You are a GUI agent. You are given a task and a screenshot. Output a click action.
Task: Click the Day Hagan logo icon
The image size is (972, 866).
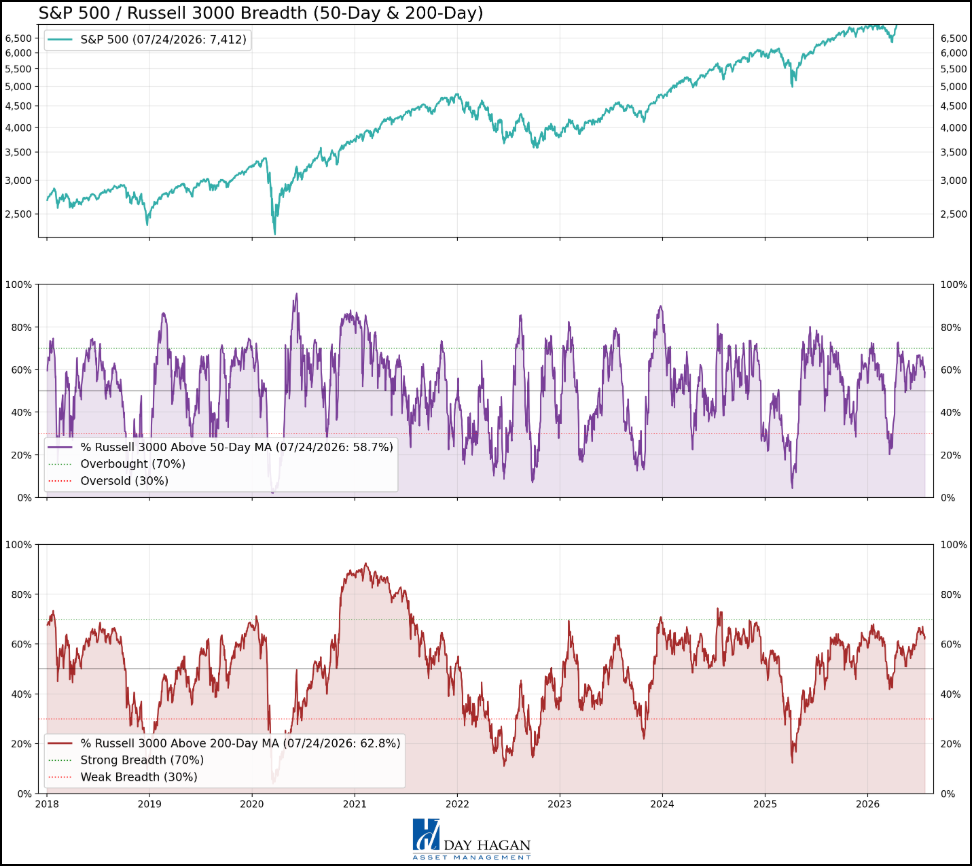click(426, 834)
